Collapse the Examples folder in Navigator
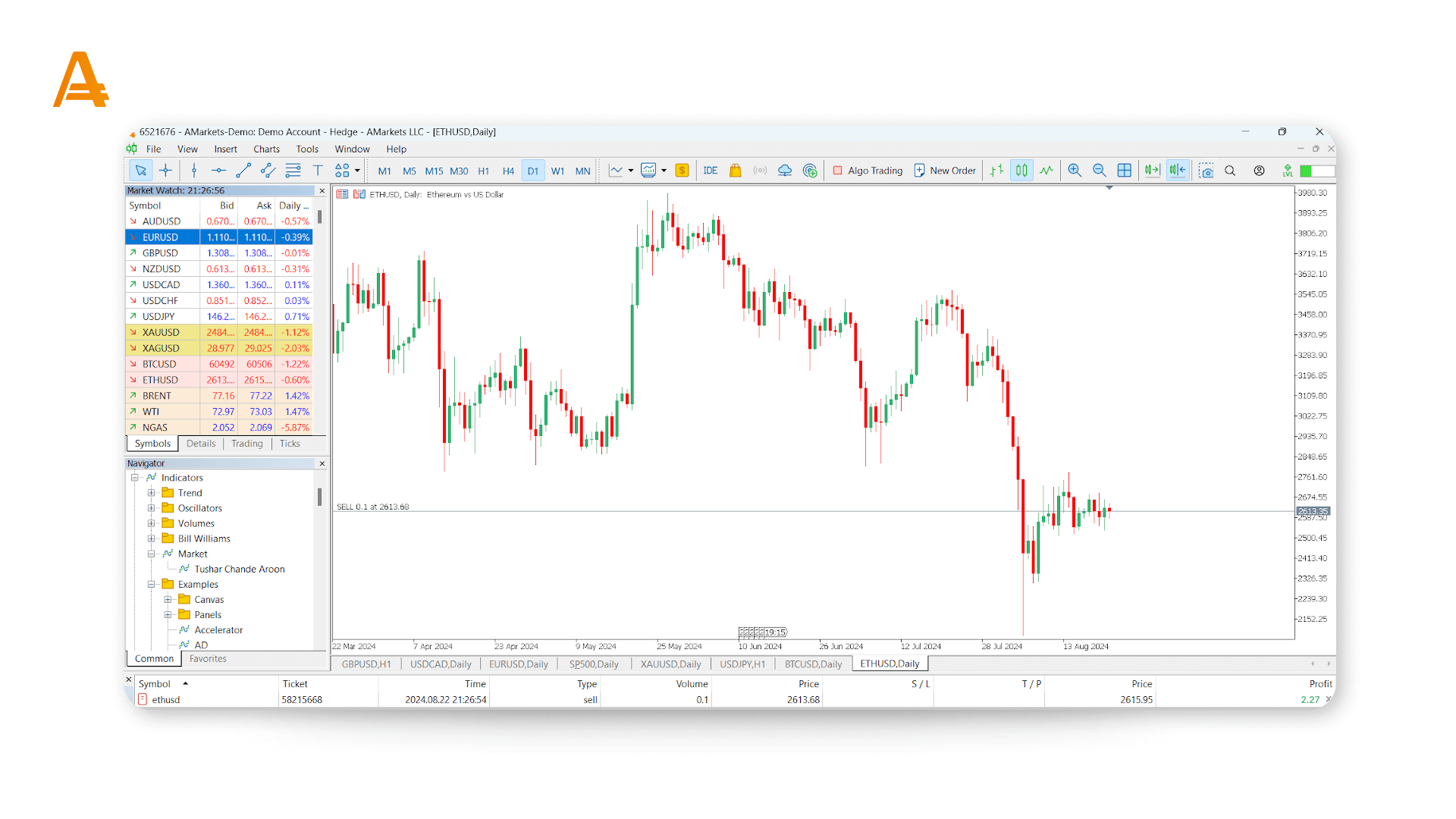This screenshot has height=819, width=1456. click(x=151, y=585)
